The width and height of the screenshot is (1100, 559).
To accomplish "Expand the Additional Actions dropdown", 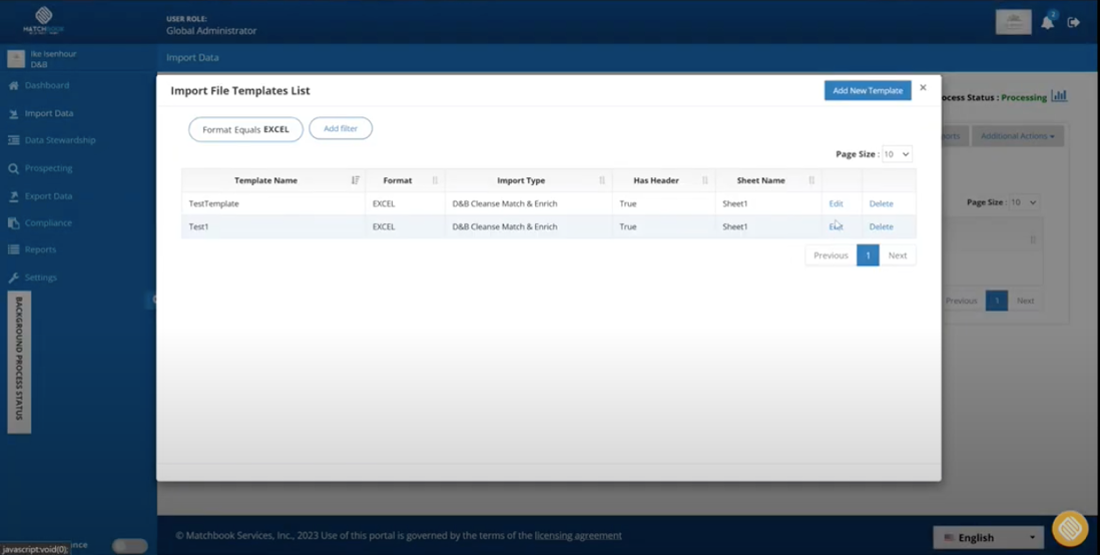I will (x=1017, y=136).
